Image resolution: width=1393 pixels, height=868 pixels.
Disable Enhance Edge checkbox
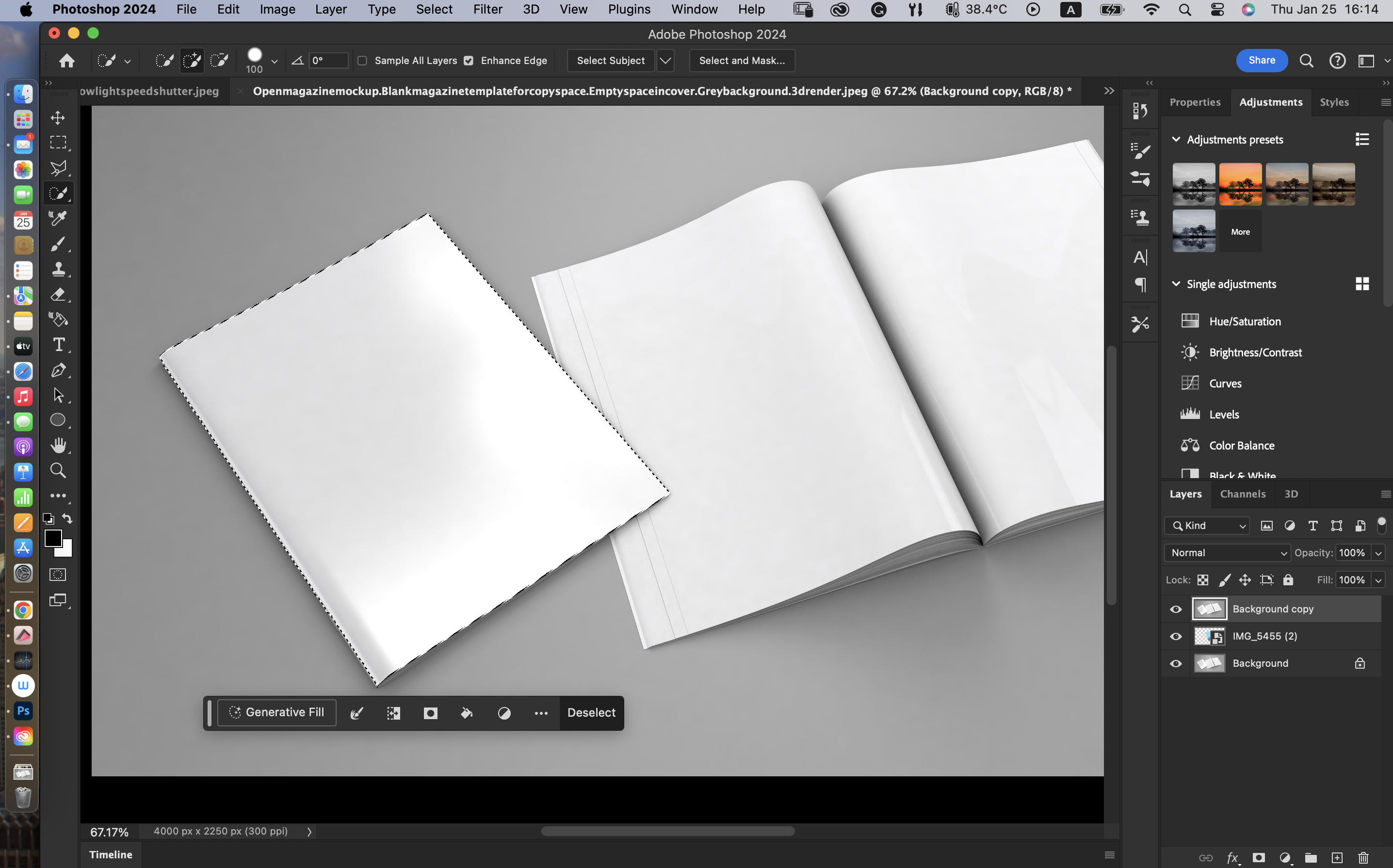coord(469,61)
